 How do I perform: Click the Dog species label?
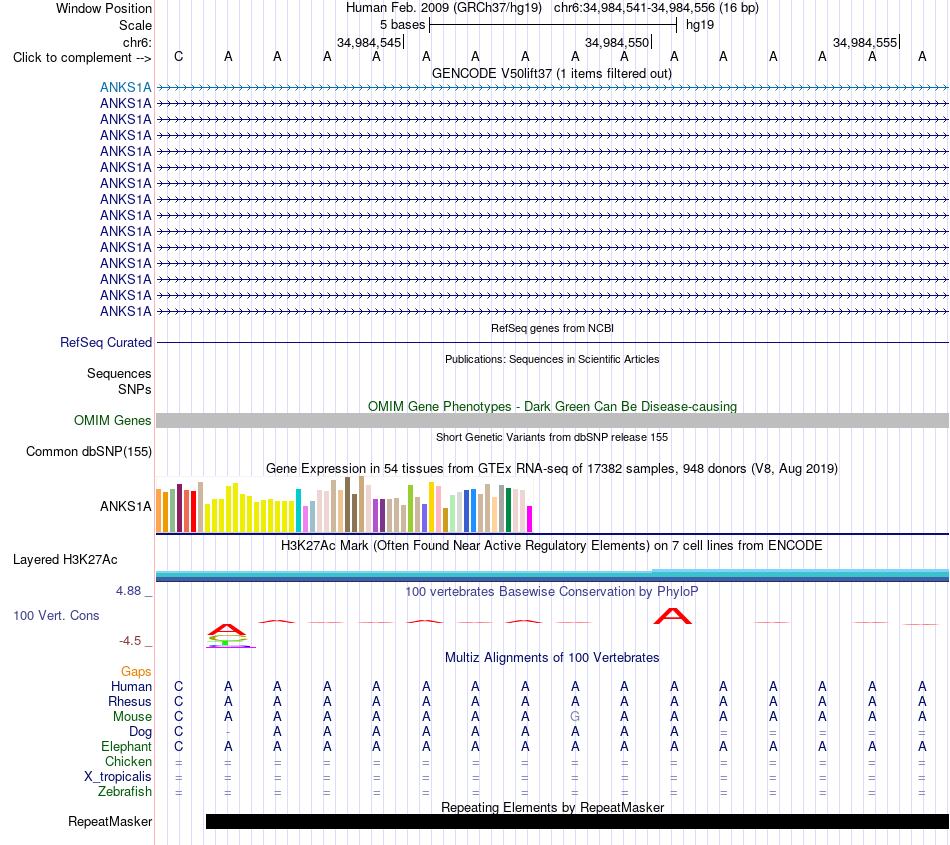click(x=140, y=732)
